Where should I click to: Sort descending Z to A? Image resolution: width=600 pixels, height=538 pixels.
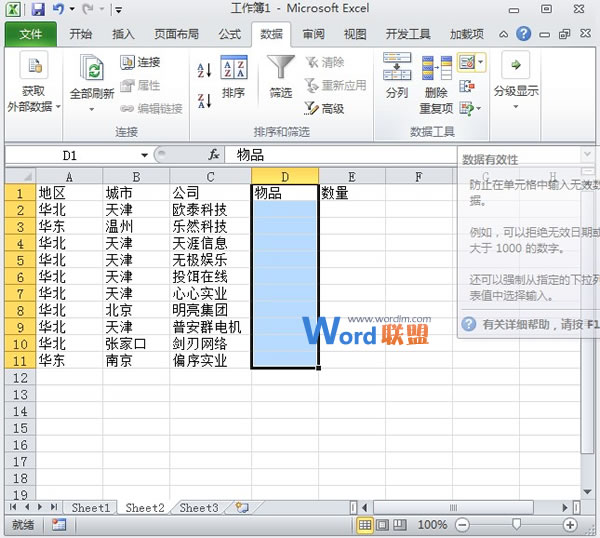click(204, 101)
